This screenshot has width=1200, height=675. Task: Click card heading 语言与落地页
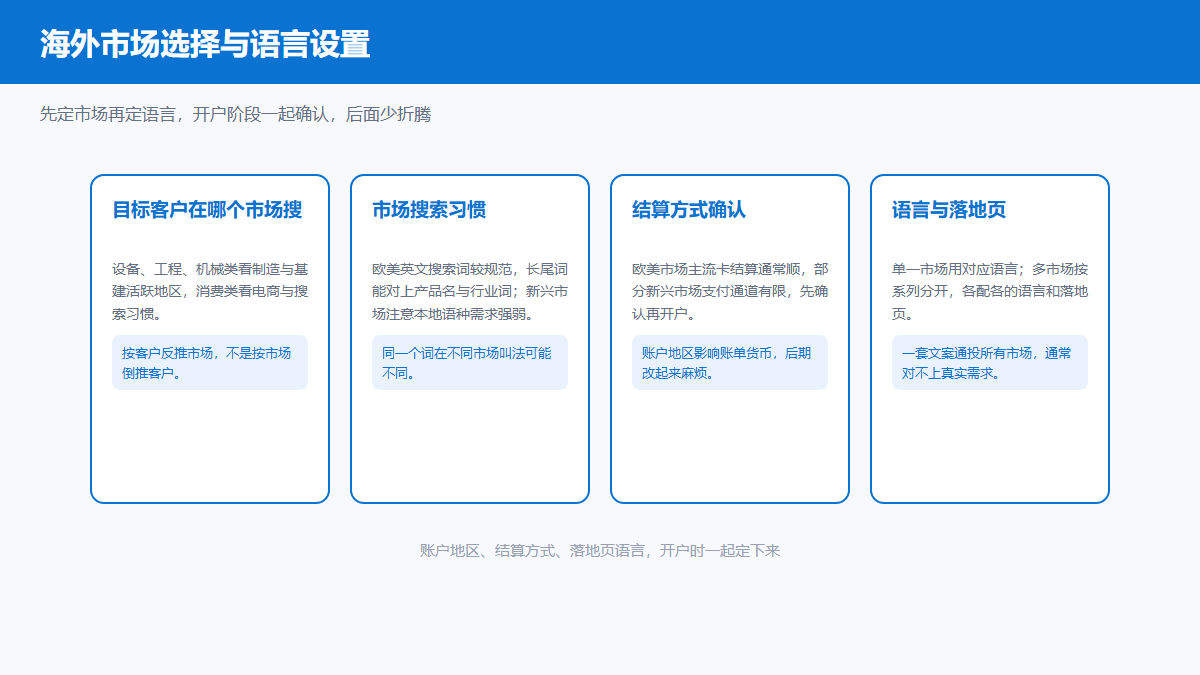(949, 210)
